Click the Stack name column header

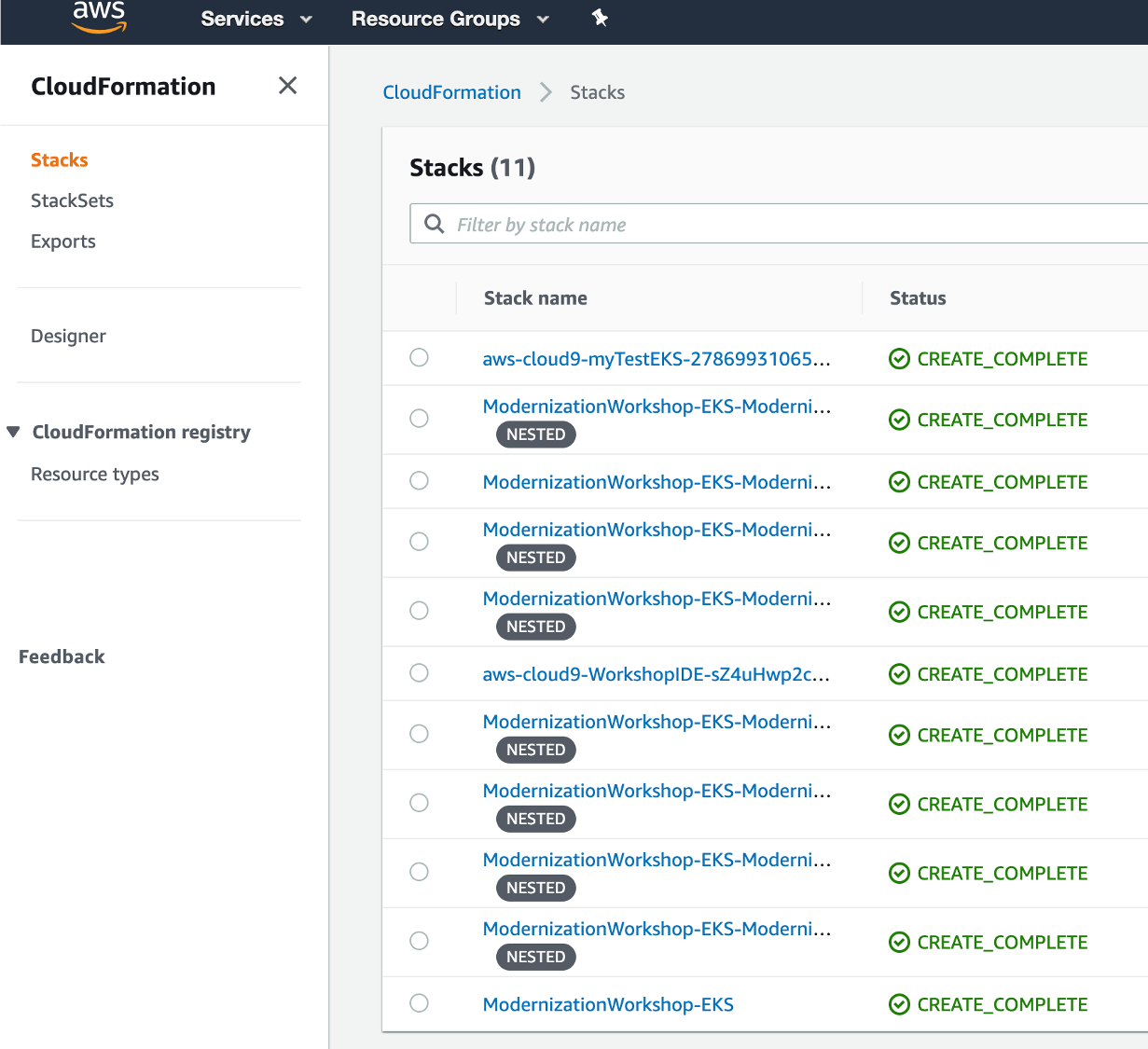535,298
